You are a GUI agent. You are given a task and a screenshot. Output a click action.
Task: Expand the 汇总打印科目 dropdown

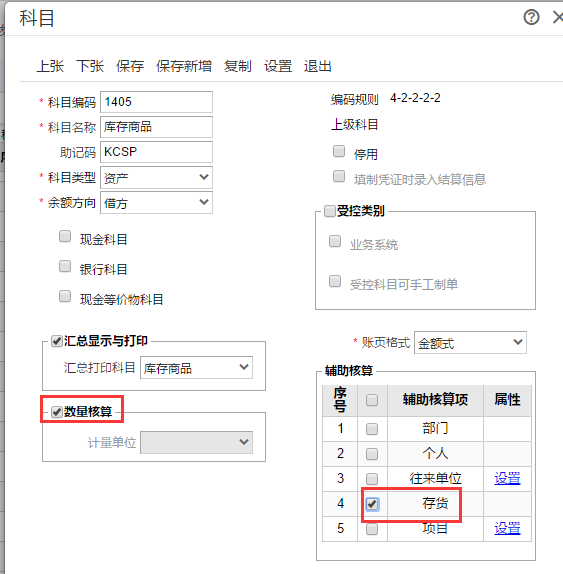point(196,368)
